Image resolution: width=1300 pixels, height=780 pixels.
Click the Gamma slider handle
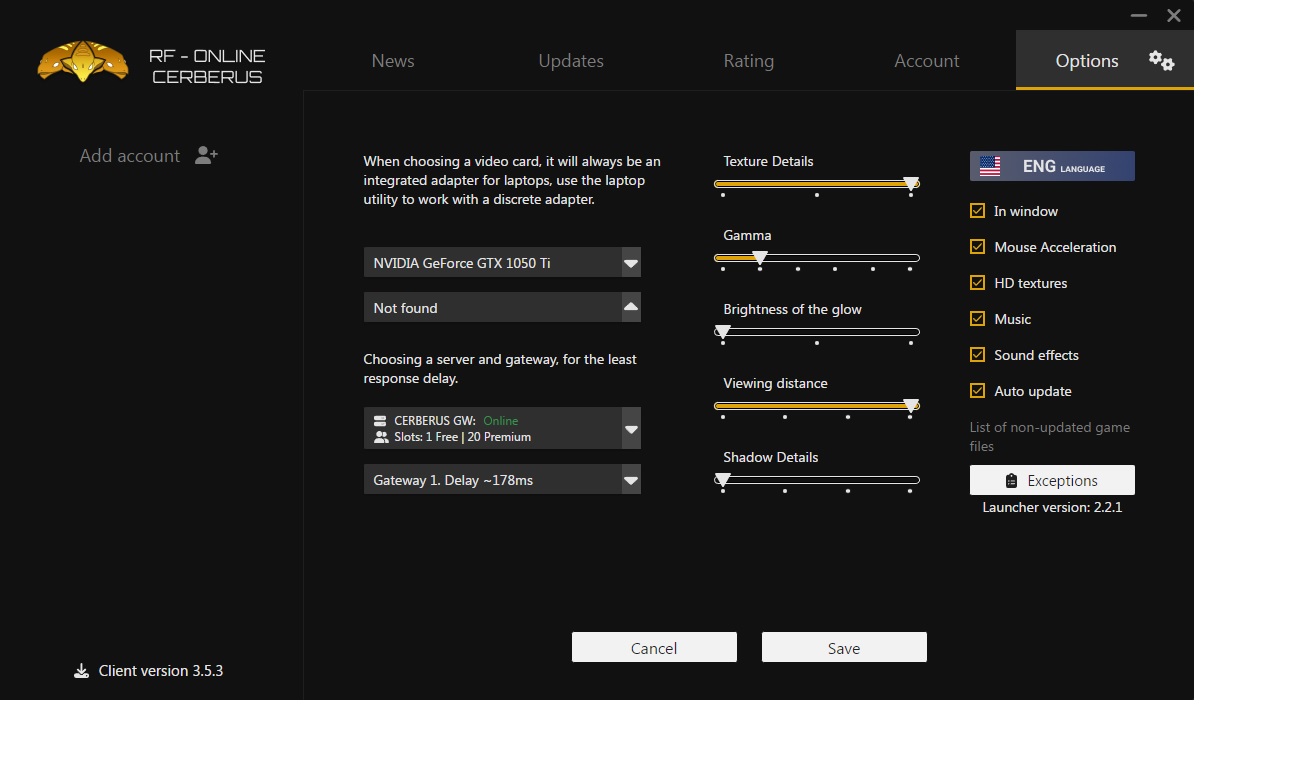coord(760,258)
